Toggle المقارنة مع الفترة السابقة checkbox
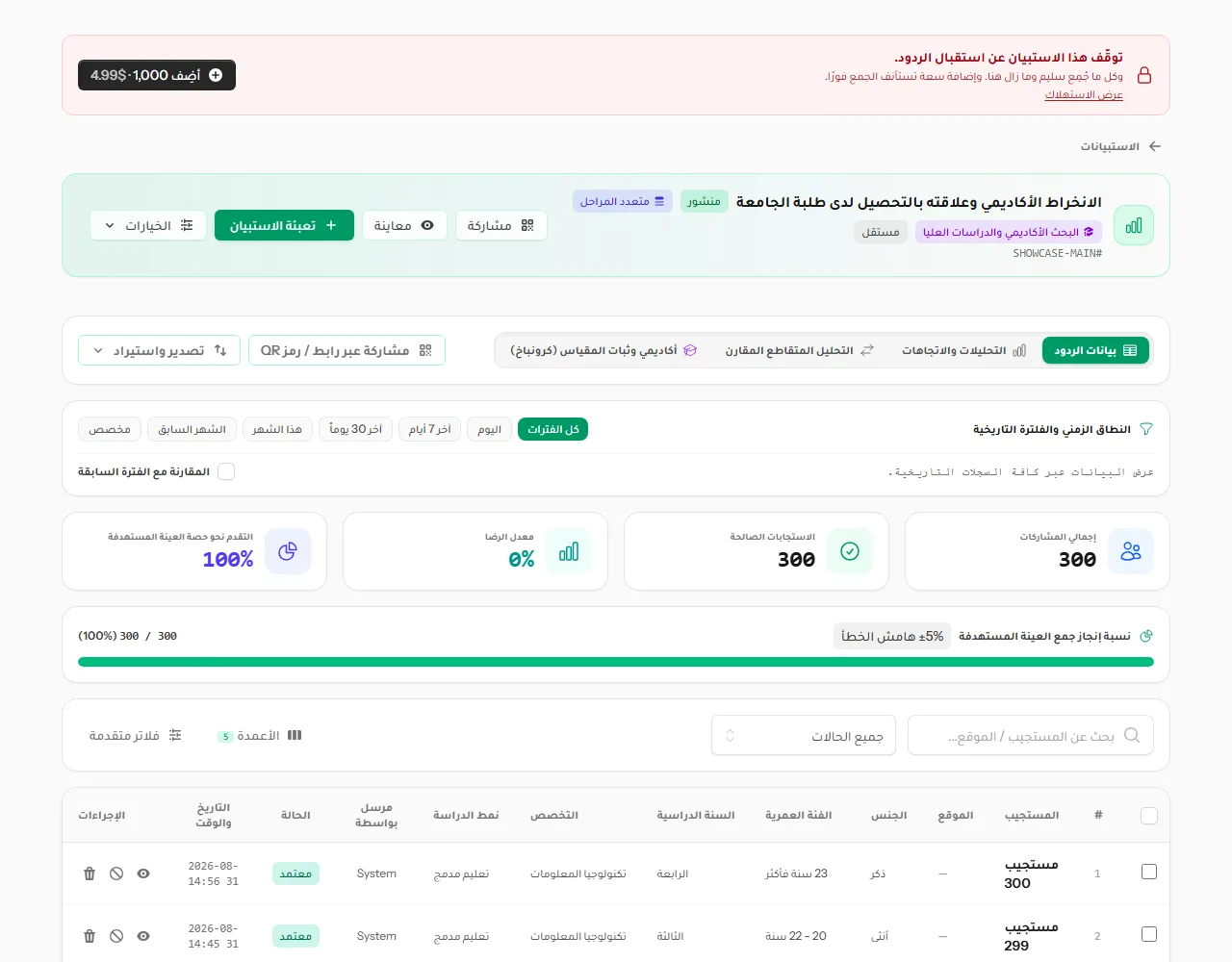The width and height of the screenshot is (1232, 962). click(x=226, y=471)
